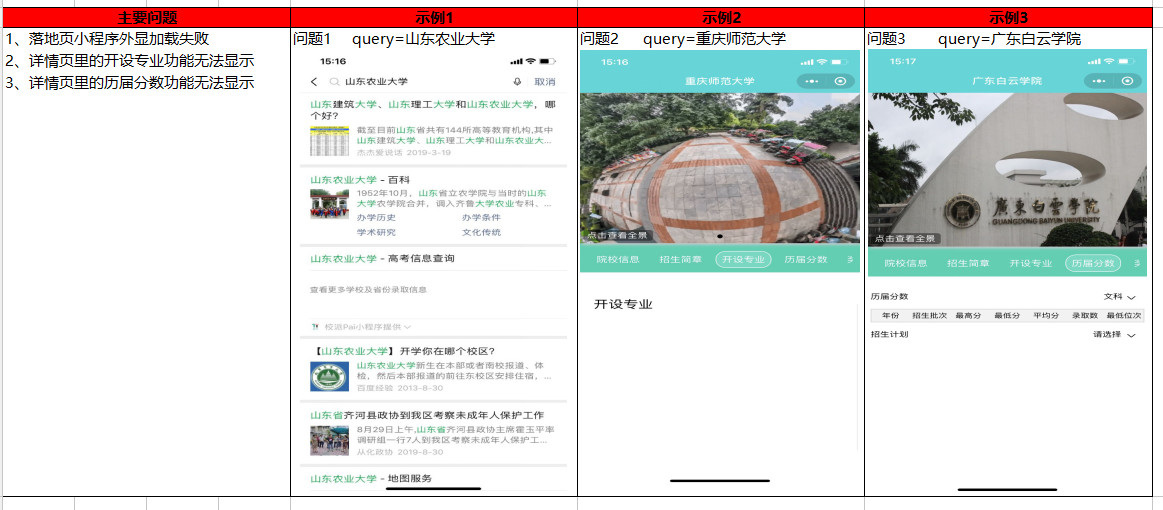Click the green university emblem thumbnail
Screen dimensions: 1163x510
(x=329, y=377)
